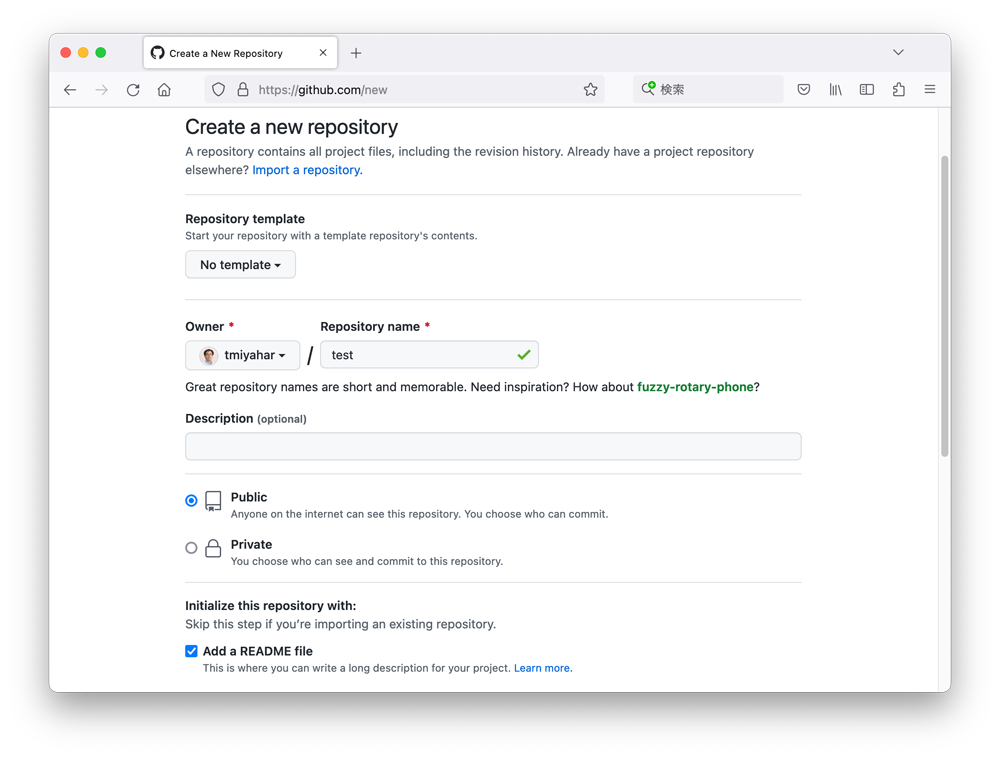Viewport: 1000px width, 757px height.
Task: Click the 'Repository template' label
Action: click(245, 219)
